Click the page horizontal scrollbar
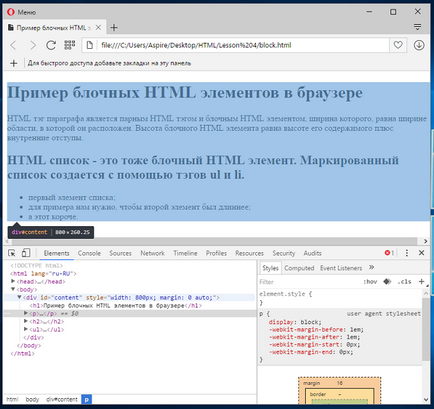 click(x=213, y=241)
